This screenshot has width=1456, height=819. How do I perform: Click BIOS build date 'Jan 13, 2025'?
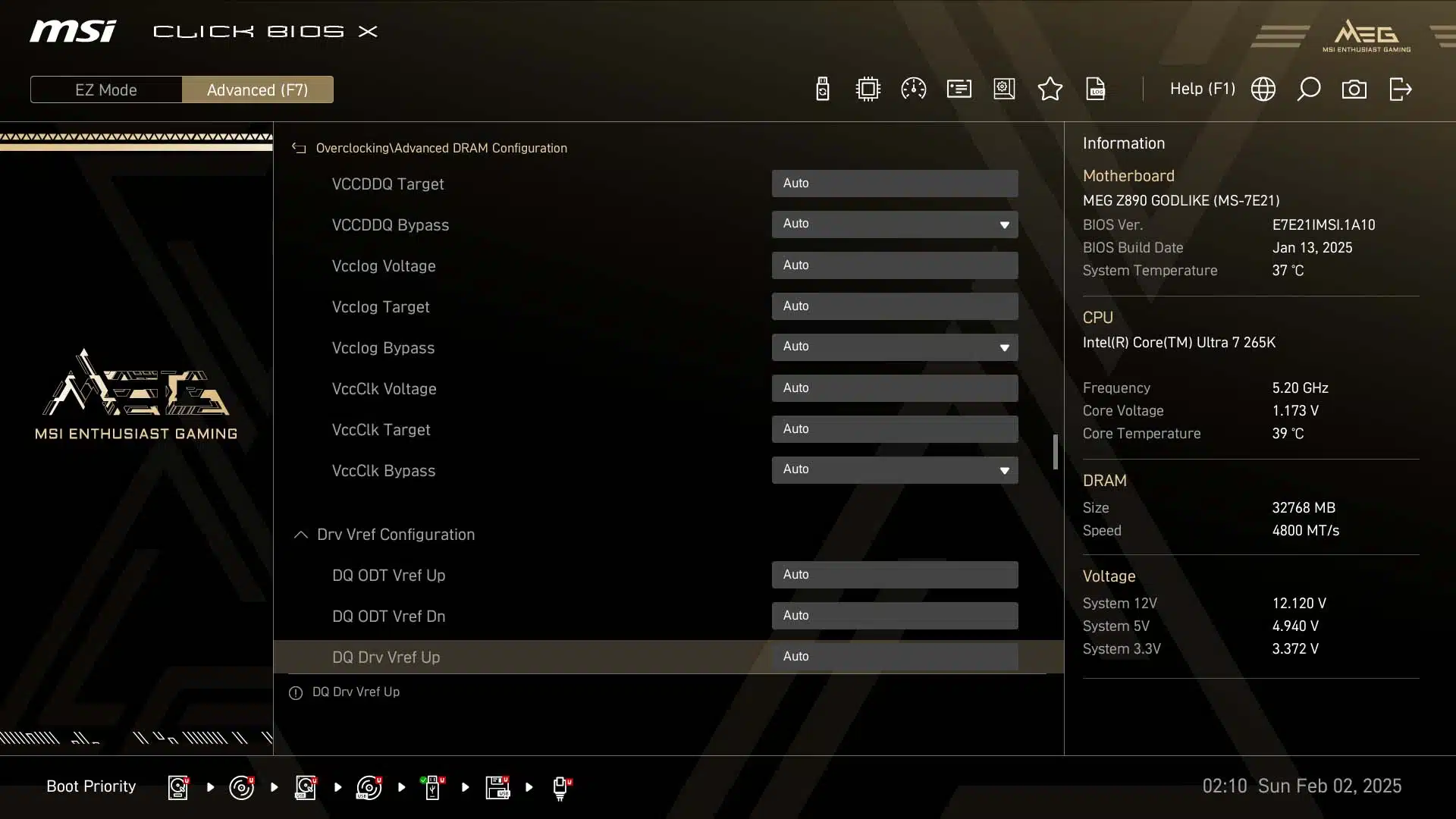tap(1312, 248)
